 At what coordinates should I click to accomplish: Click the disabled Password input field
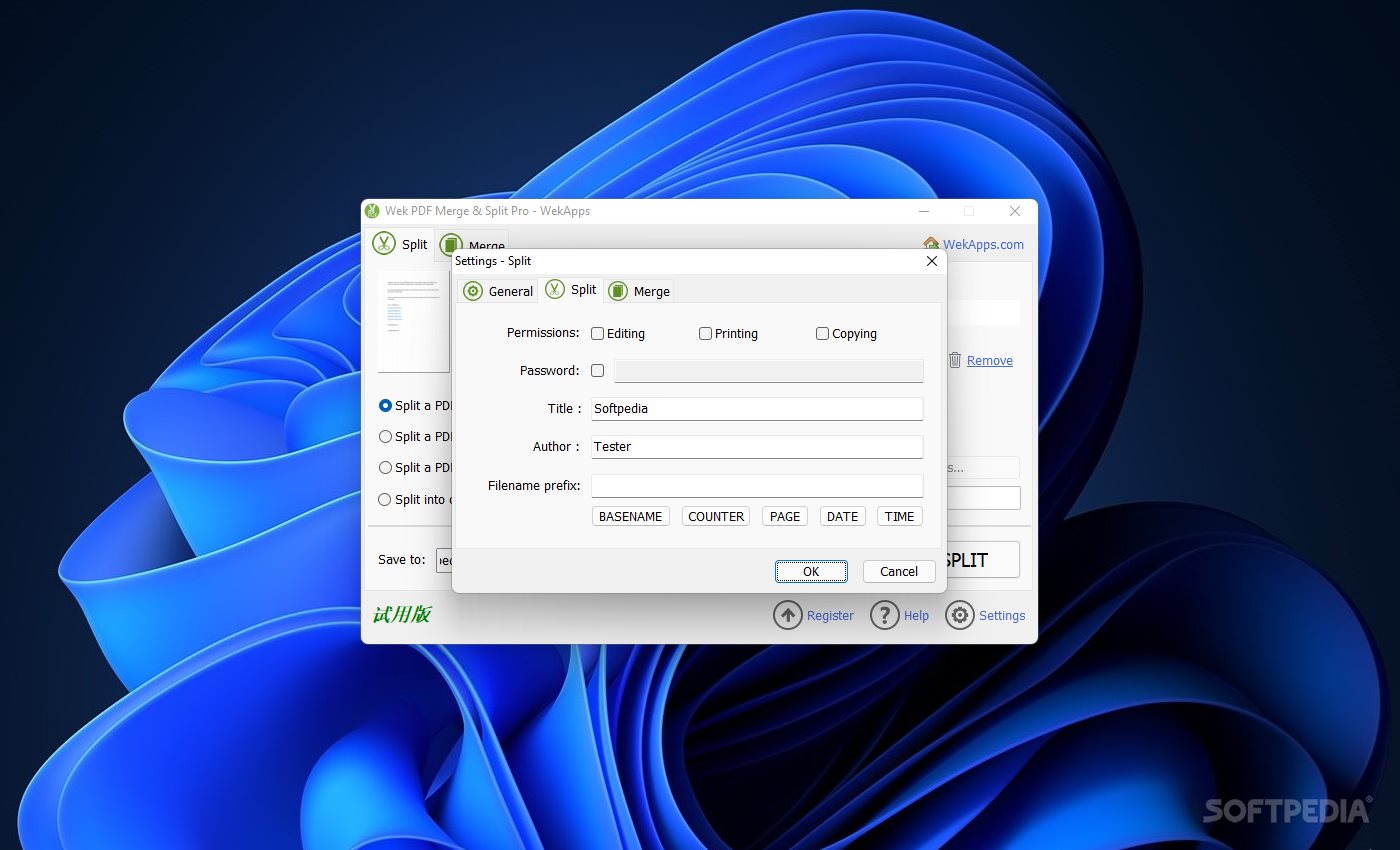(x=768, y=371)
